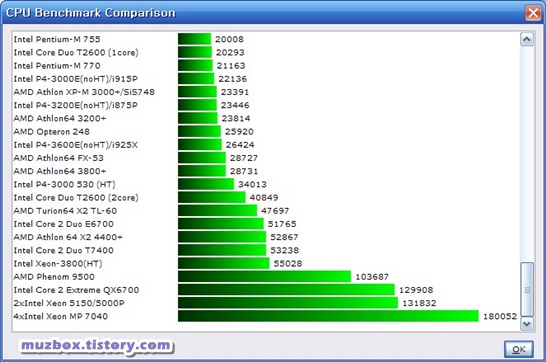
Task: Click the score value 180052
Action: point(500,316)
